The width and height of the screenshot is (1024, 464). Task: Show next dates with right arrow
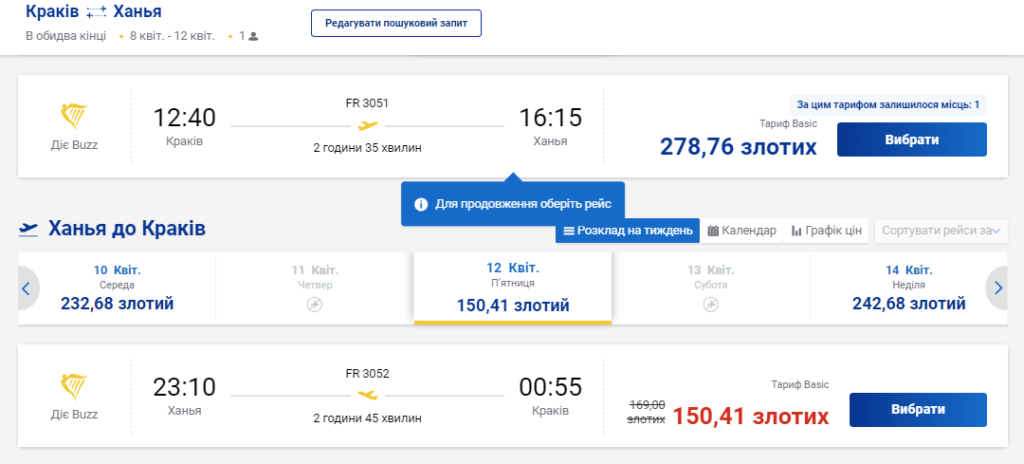tap(997, 288)
